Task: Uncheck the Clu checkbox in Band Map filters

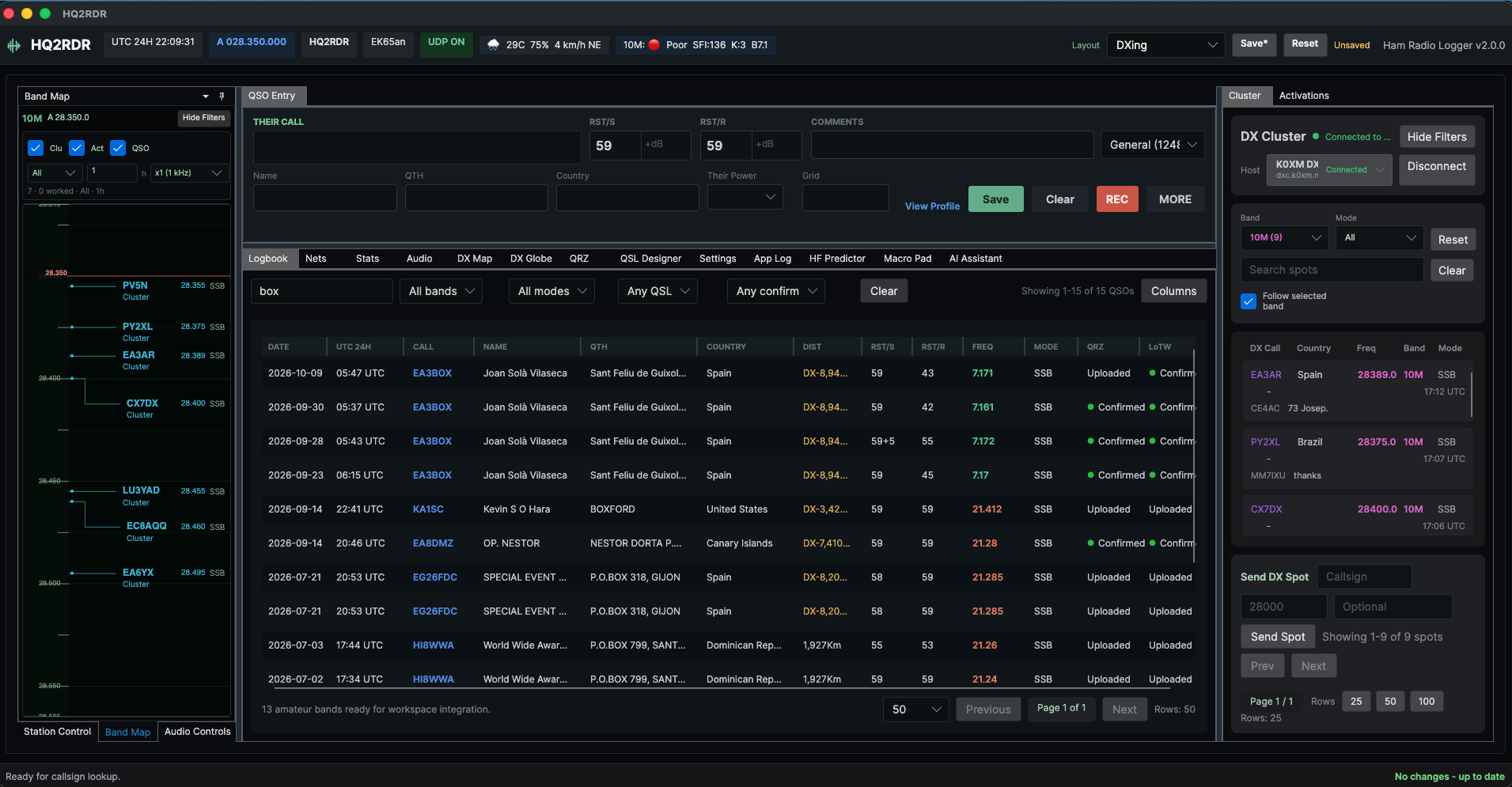Action: [x=36, y=148]
